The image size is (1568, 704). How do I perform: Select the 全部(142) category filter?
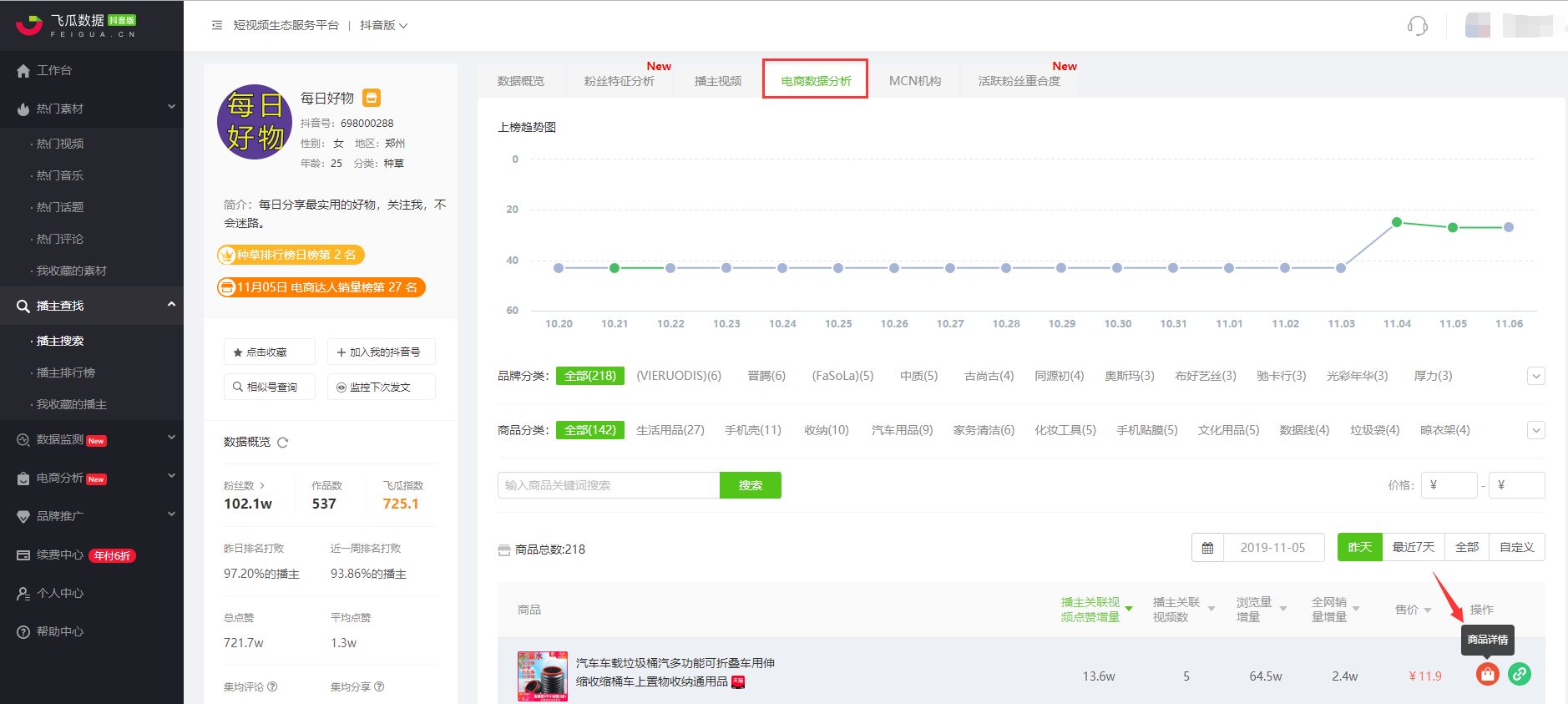(589, 430)
